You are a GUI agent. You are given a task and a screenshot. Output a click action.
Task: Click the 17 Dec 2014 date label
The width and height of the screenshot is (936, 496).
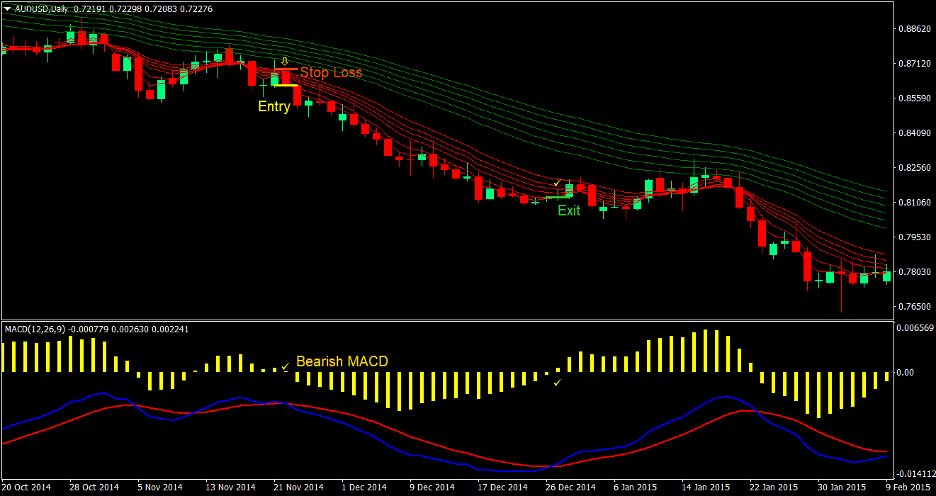pyautogui.click(x=503, y=486)
